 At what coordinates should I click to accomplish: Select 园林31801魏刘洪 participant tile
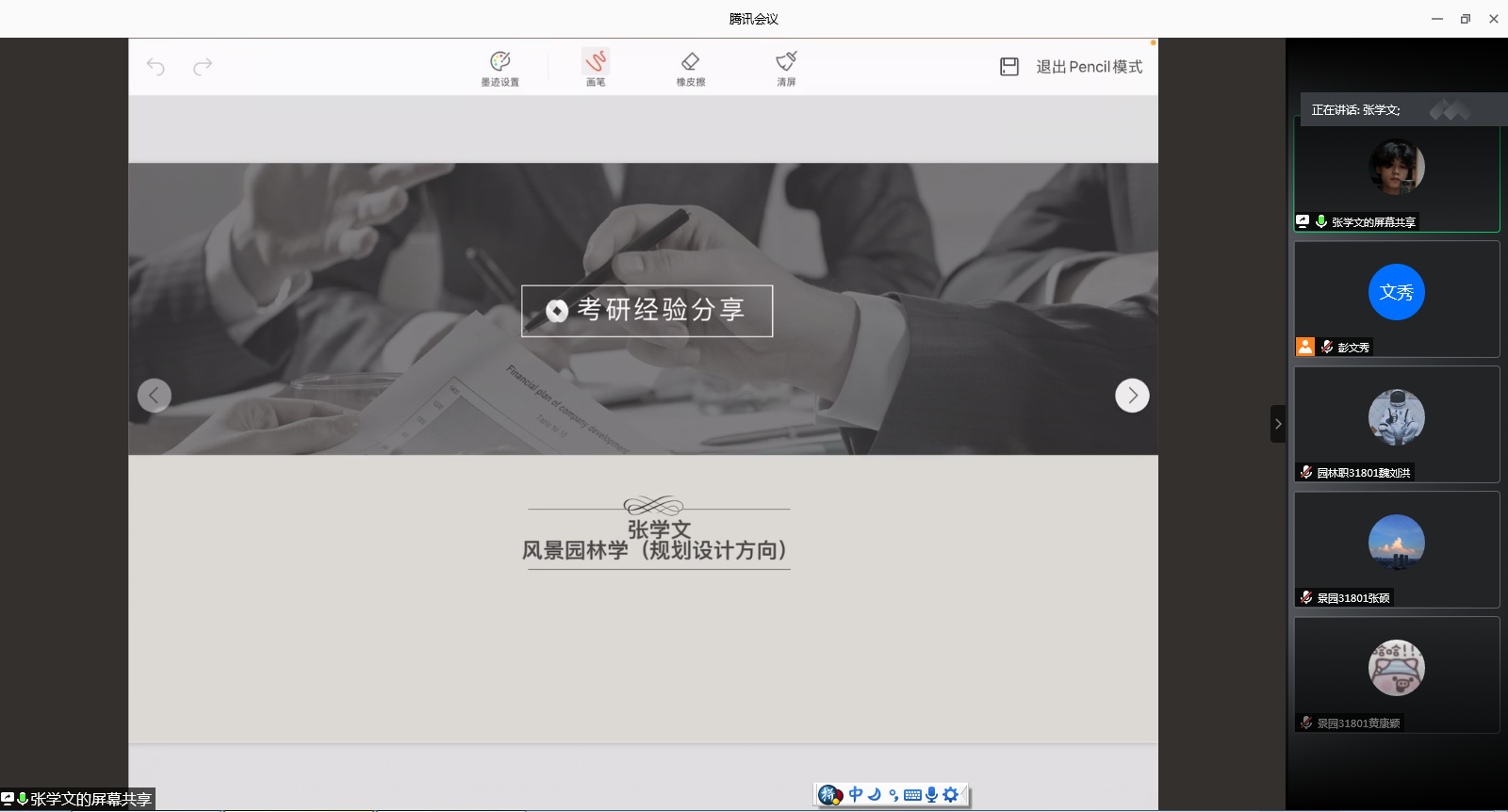point(1396,423)
